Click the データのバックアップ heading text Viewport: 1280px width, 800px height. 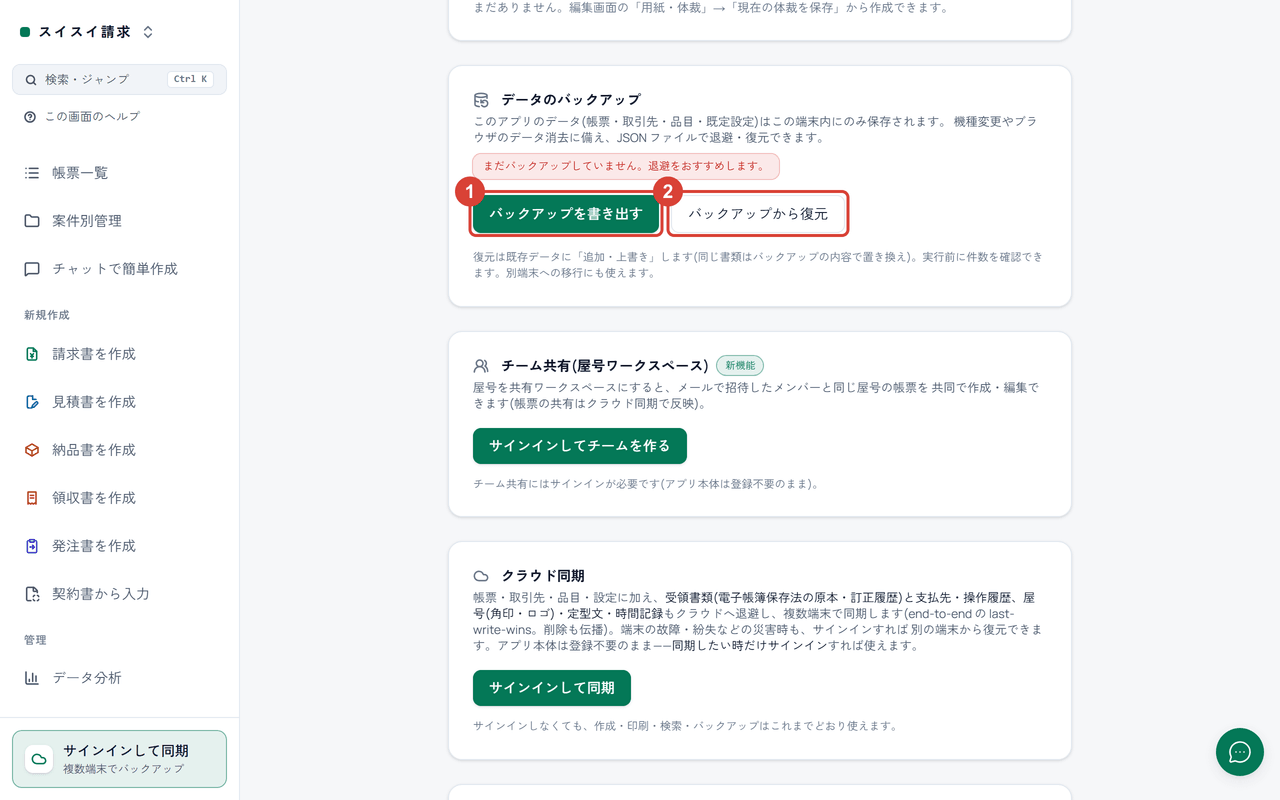[x=571, y=100]
